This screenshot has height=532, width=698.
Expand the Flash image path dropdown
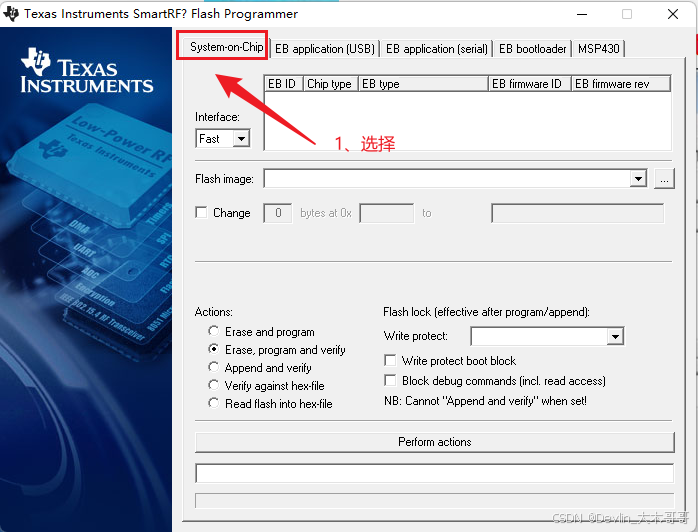click(638, 179)
